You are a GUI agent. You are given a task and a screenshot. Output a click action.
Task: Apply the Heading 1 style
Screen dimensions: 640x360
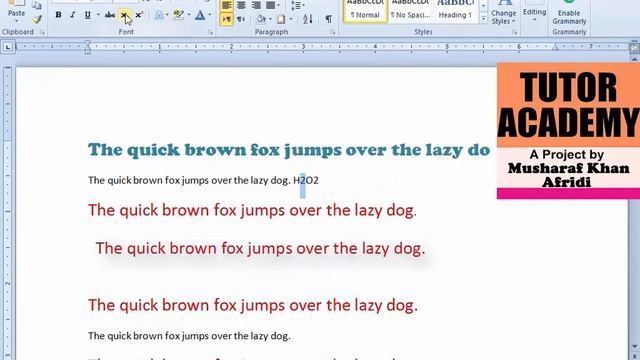pos(455,11)
